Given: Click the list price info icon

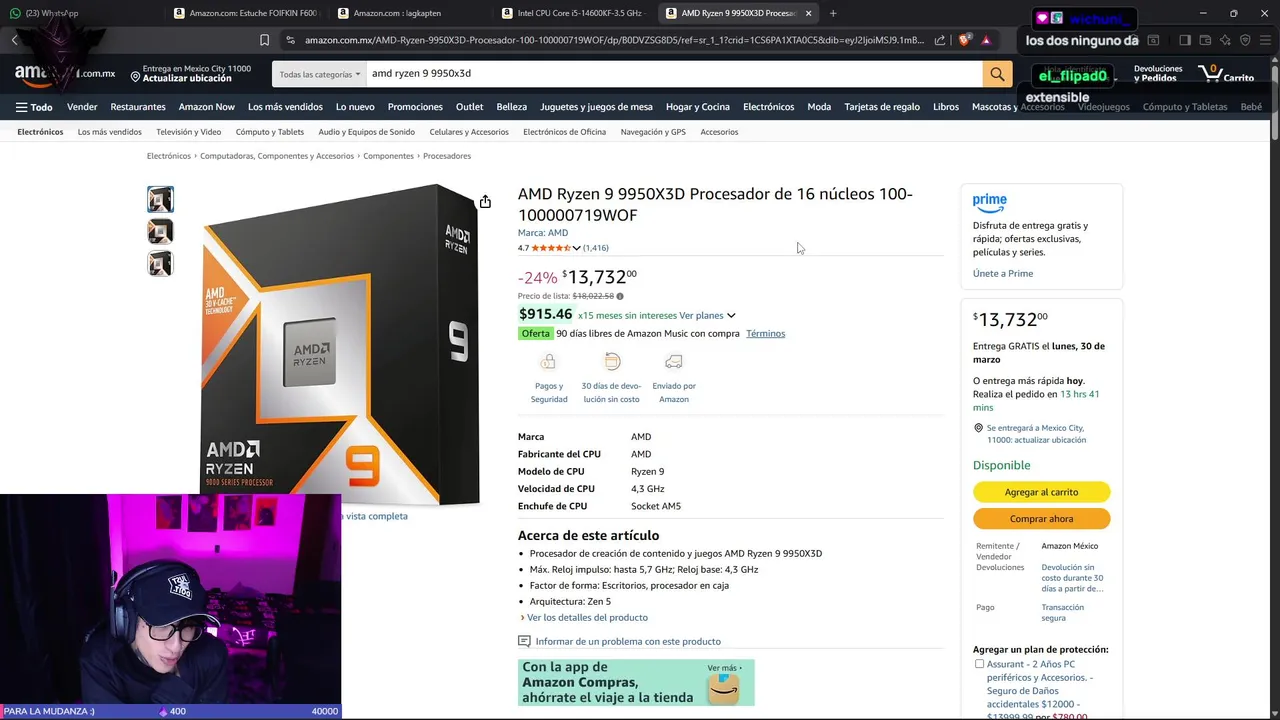Looking at the screenshot, I should (x=620, y=296).
